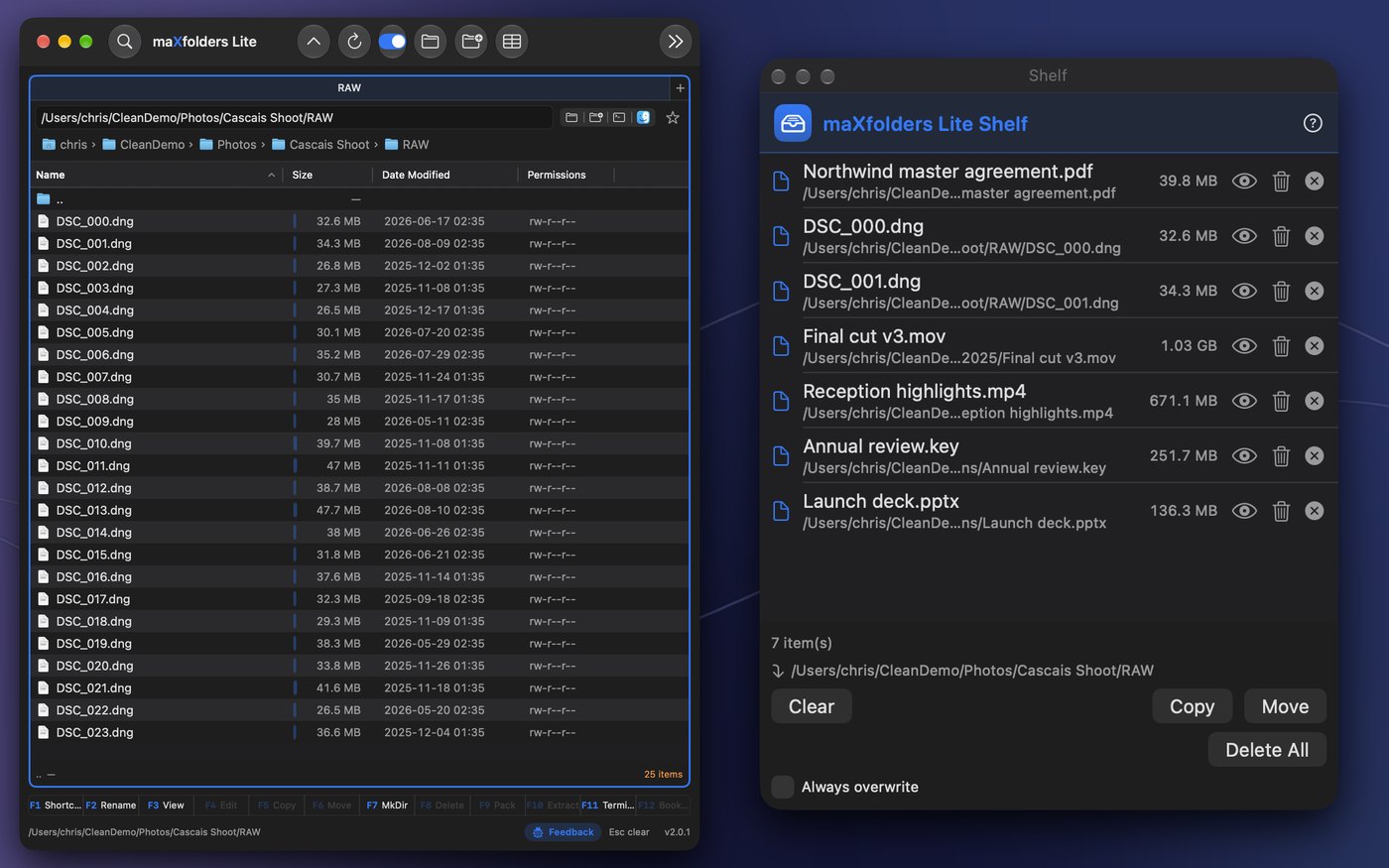Remove Launch deck.pptx from the Shelf with its X
This screenshot has height=868, width=1389.
[1315, 511]
